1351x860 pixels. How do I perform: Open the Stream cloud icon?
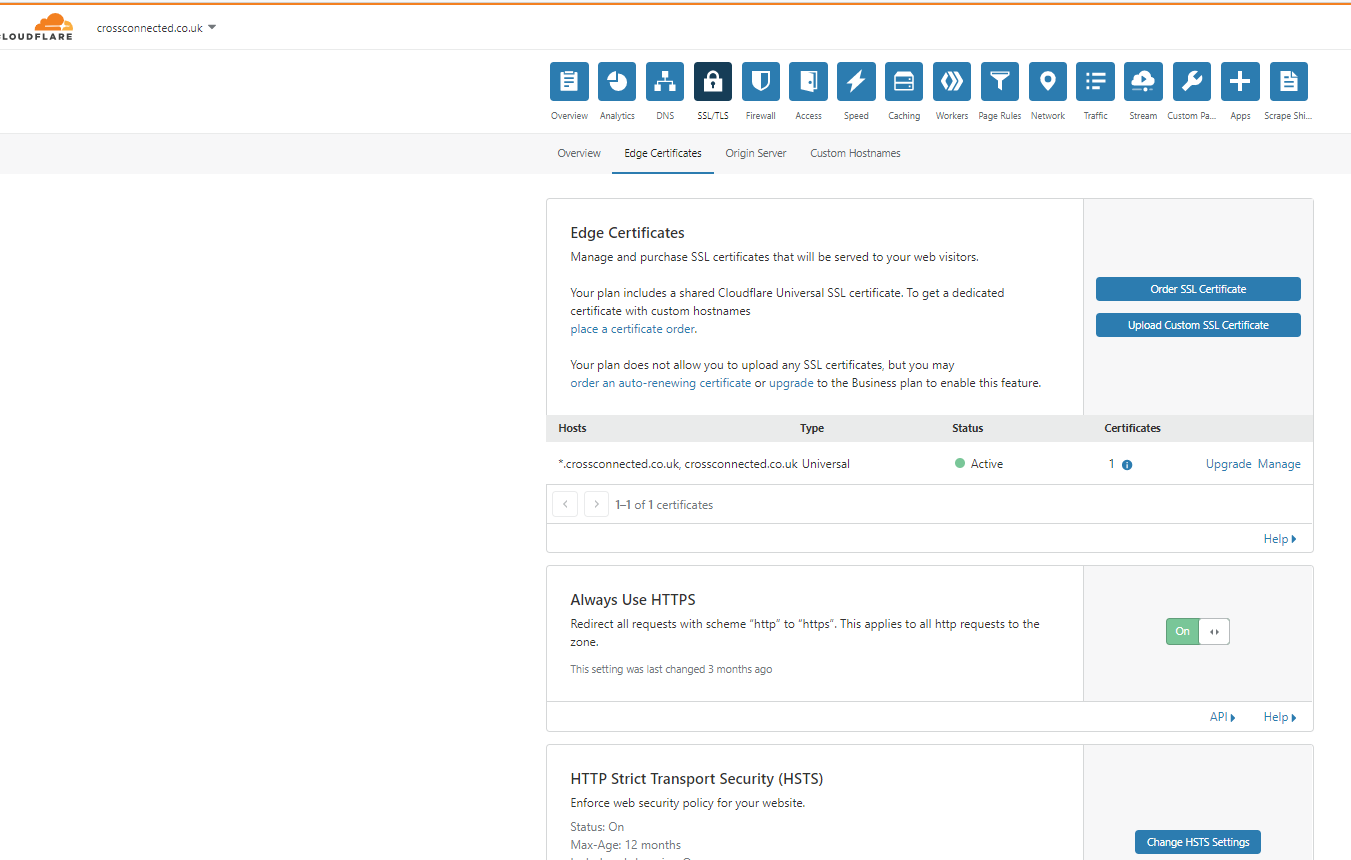point(1143,82)
